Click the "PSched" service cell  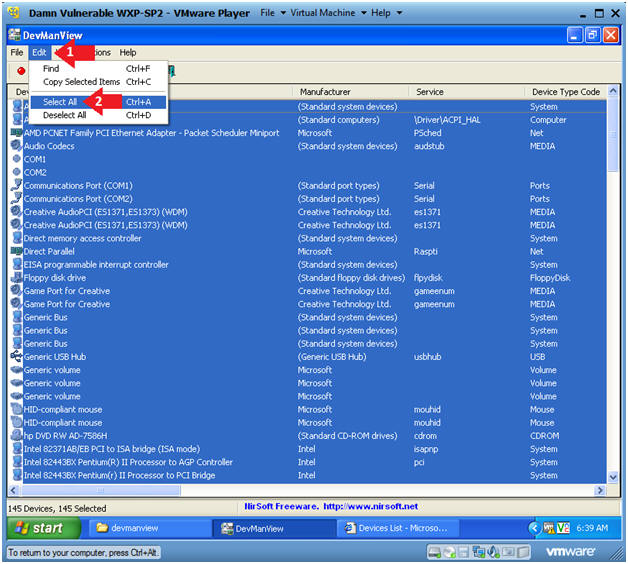point(427,133)
